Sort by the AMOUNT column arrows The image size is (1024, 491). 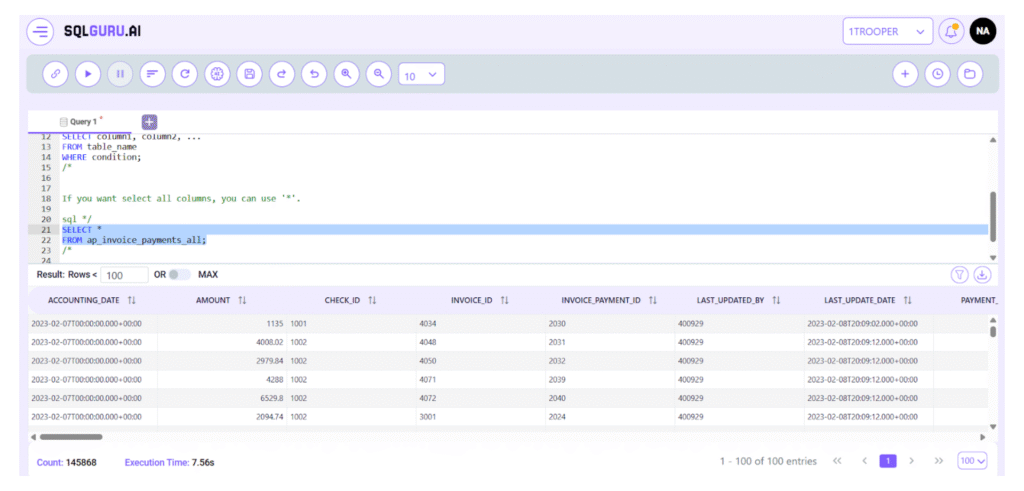[242, 300]
